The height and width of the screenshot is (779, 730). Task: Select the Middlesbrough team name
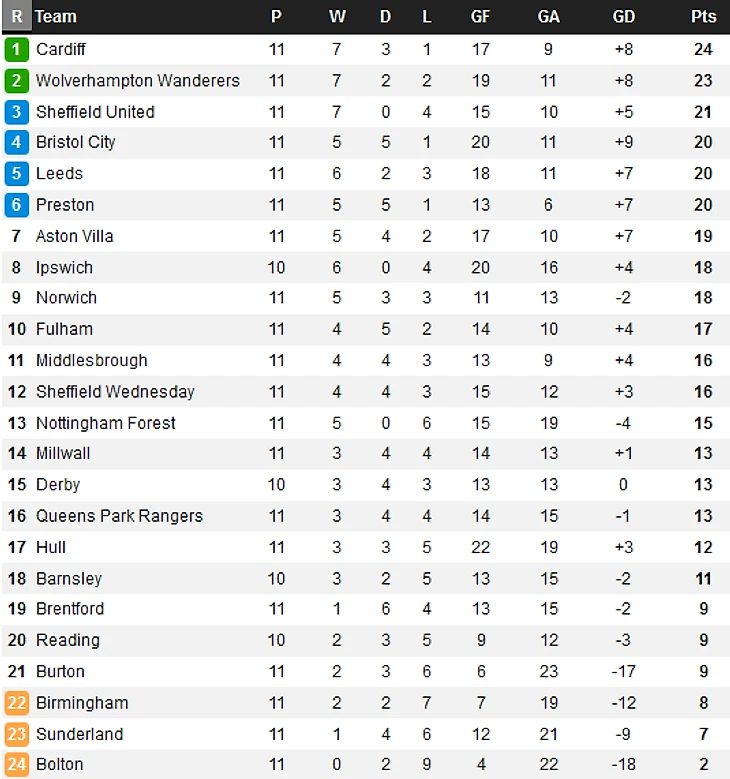point(91,360)
